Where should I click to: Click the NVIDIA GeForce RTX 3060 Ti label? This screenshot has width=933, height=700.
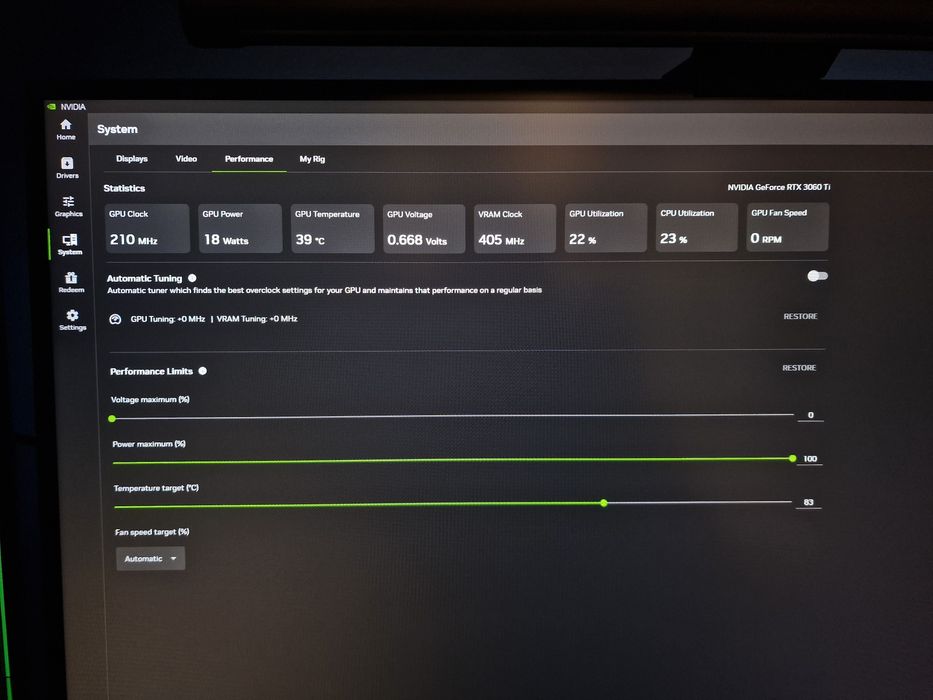778,187
